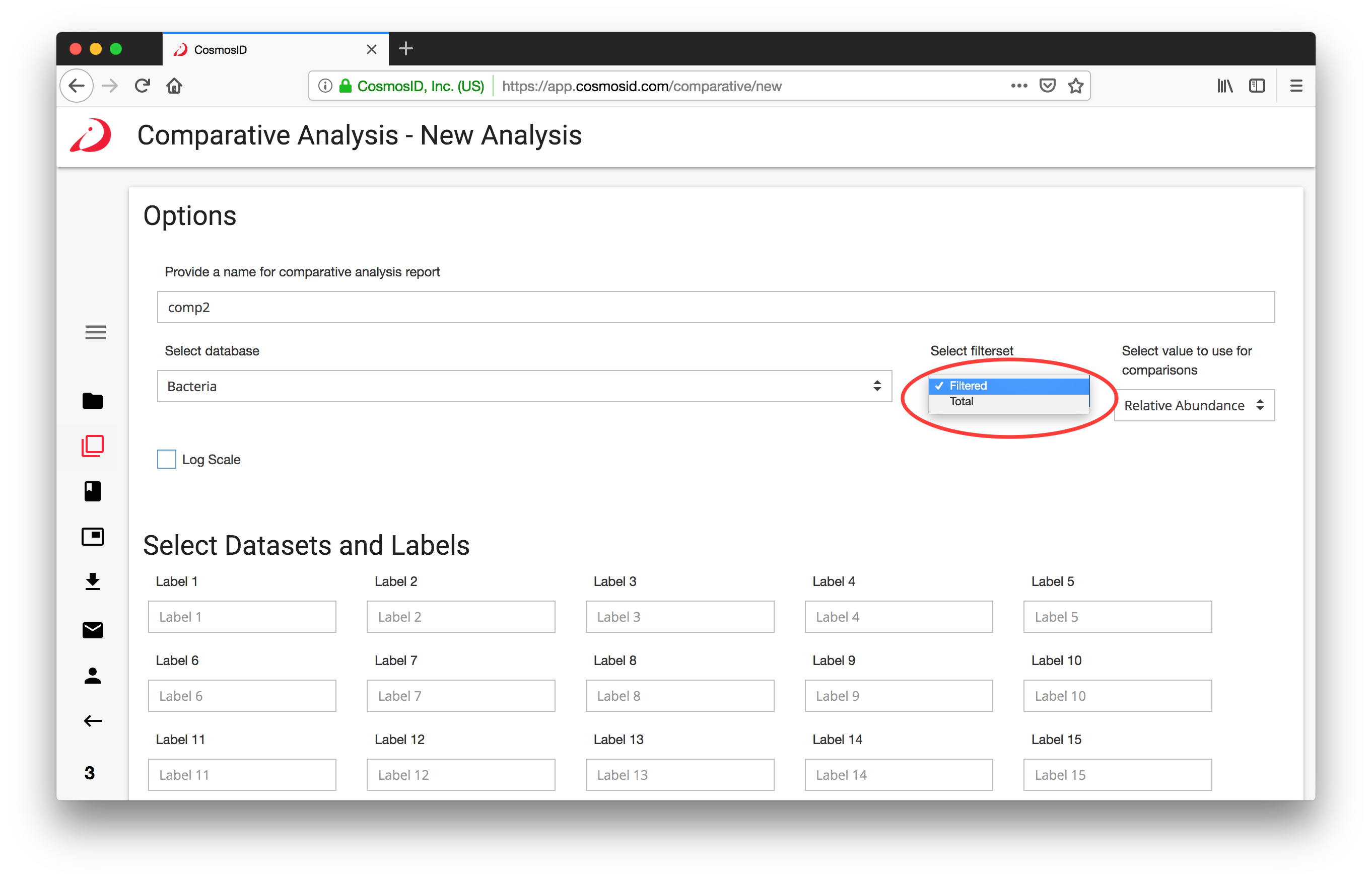Open the Bacteria database dropdown
This screenshot has width=1372, height=881.
coord(524,386)
